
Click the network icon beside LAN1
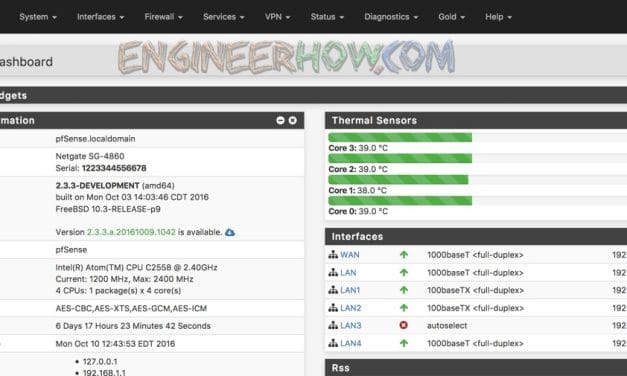(333, 290)
